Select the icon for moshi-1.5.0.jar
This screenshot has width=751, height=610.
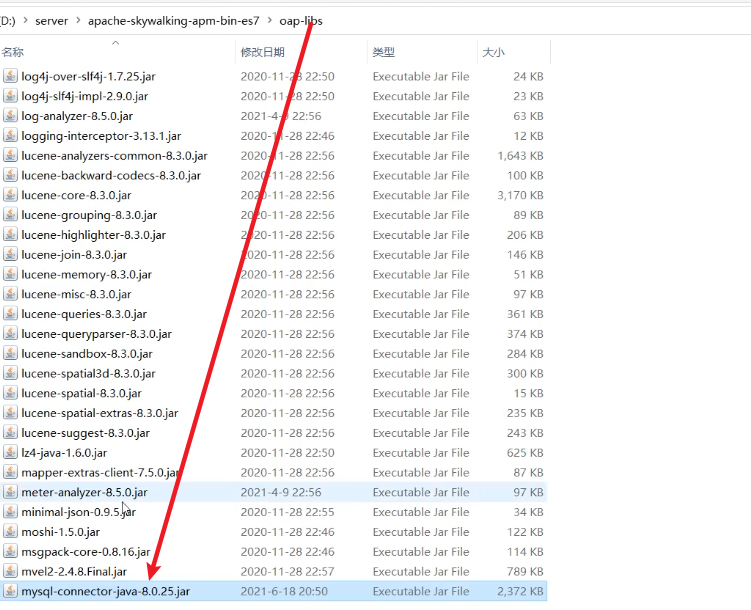tap(10, 532)
